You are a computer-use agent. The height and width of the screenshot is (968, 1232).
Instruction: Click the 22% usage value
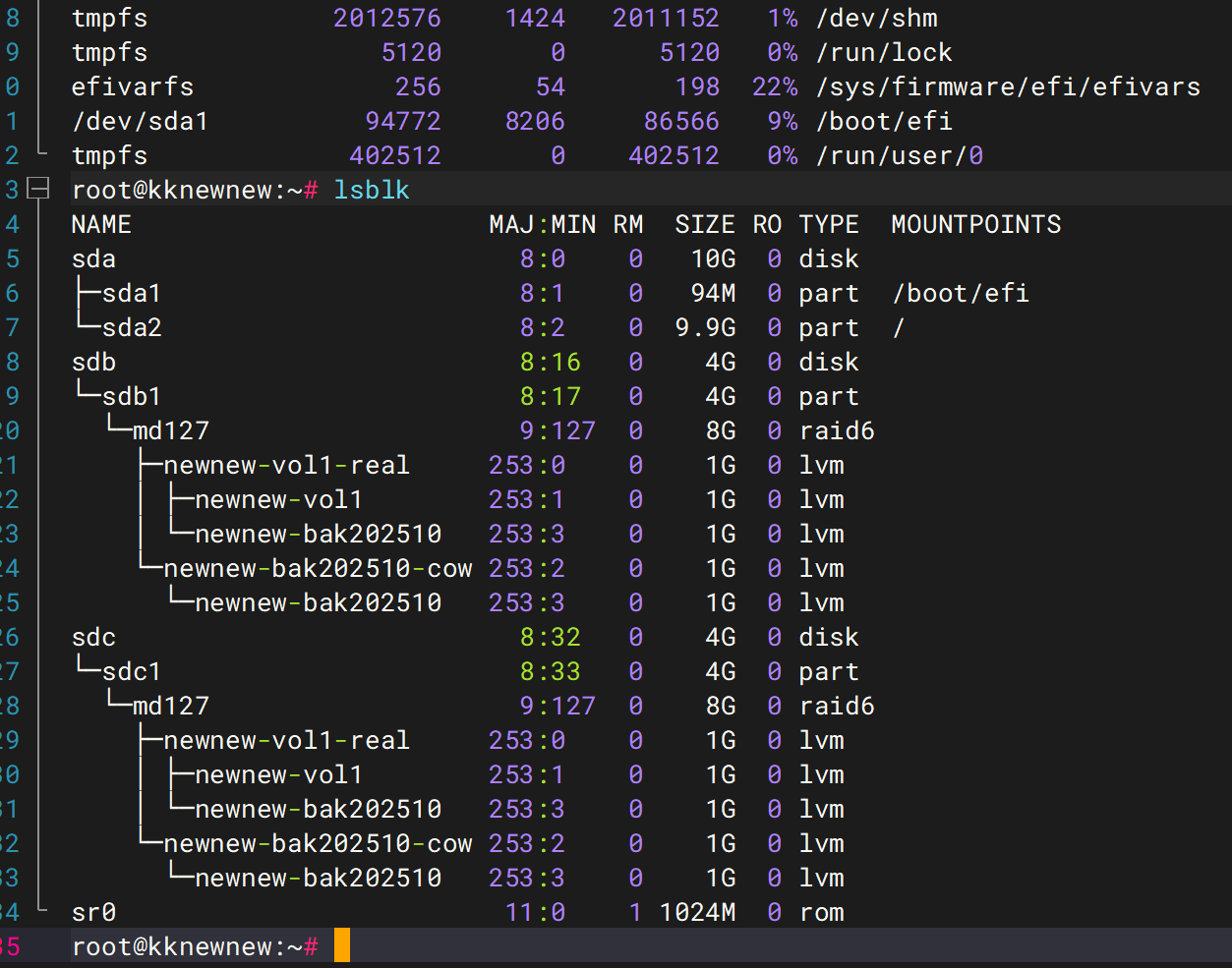[x=775, y=86]
